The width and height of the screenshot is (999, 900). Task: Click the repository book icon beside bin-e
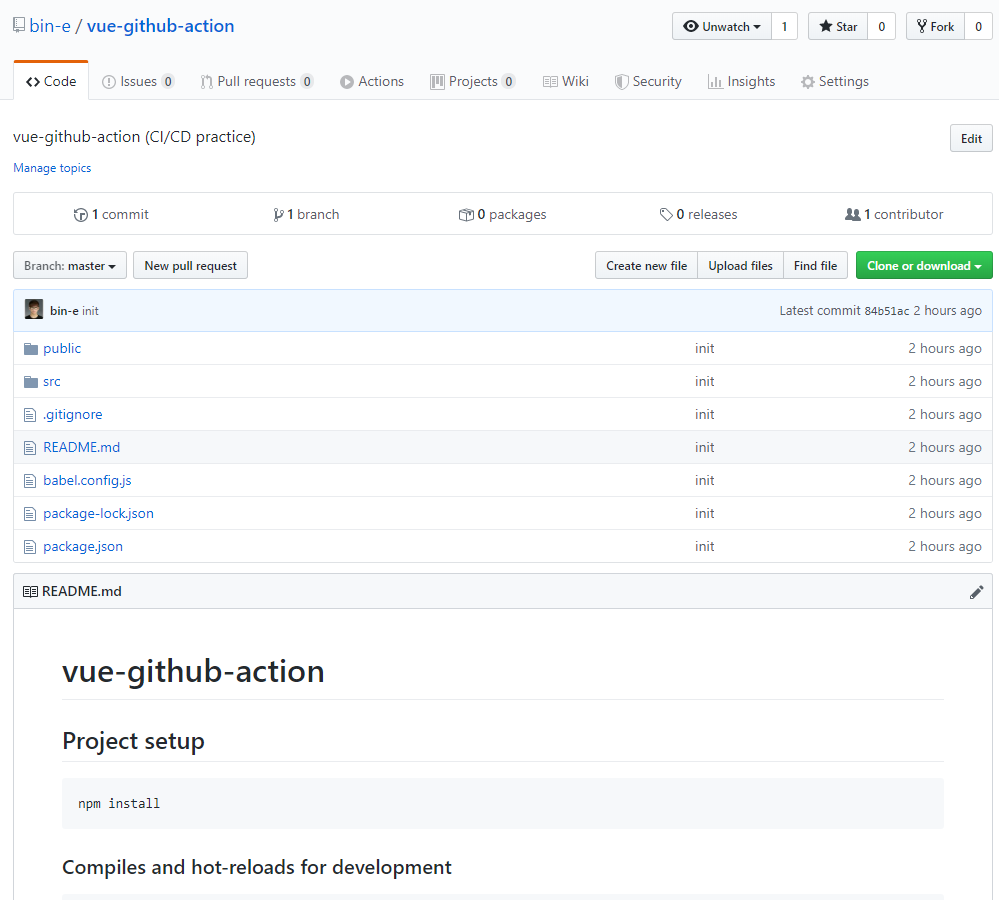coord(19,25)
